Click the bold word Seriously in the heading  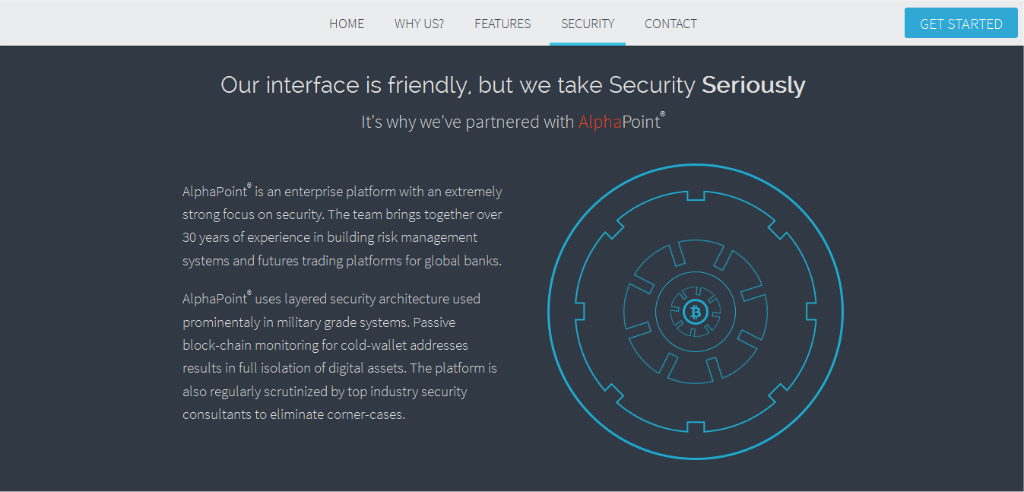[x=754, y=86]
